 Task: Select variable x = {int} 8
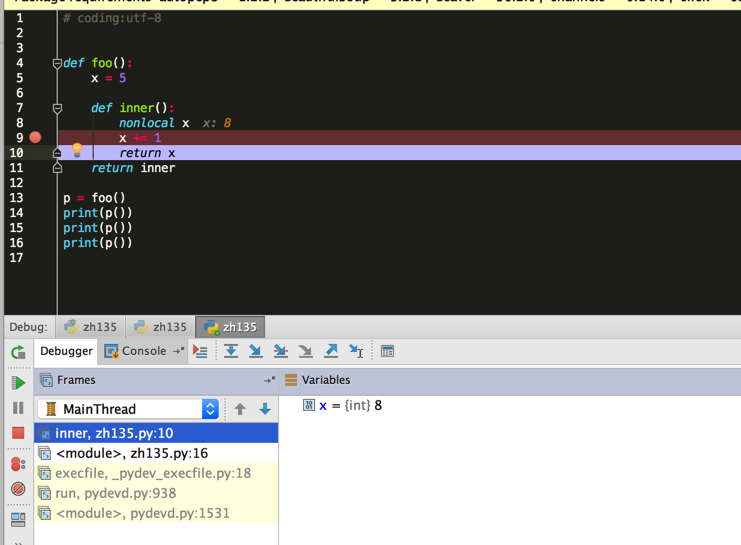point(342,406)
